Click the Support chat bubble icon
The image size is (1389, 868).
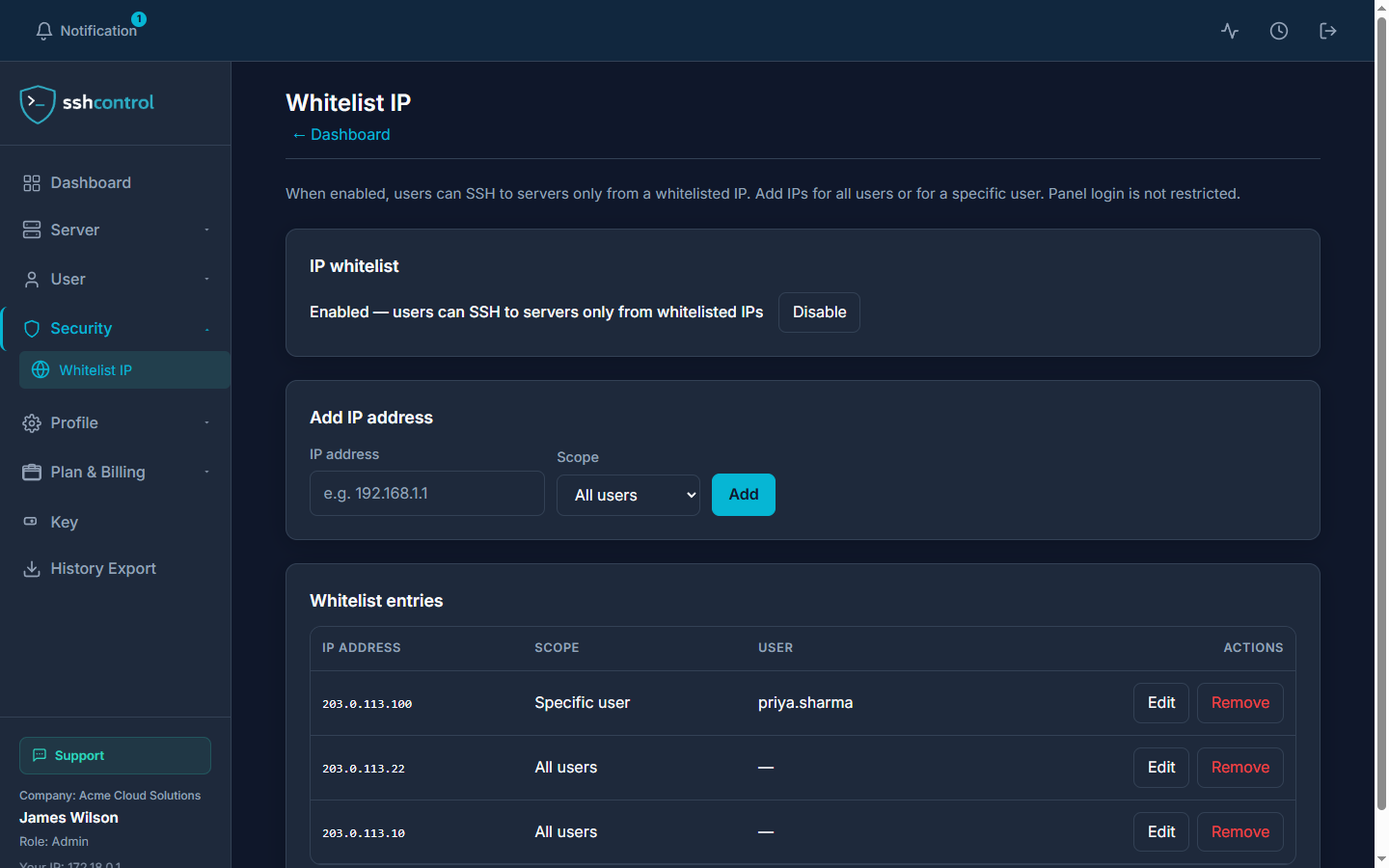pyautogui.click(x=40, y=755)
